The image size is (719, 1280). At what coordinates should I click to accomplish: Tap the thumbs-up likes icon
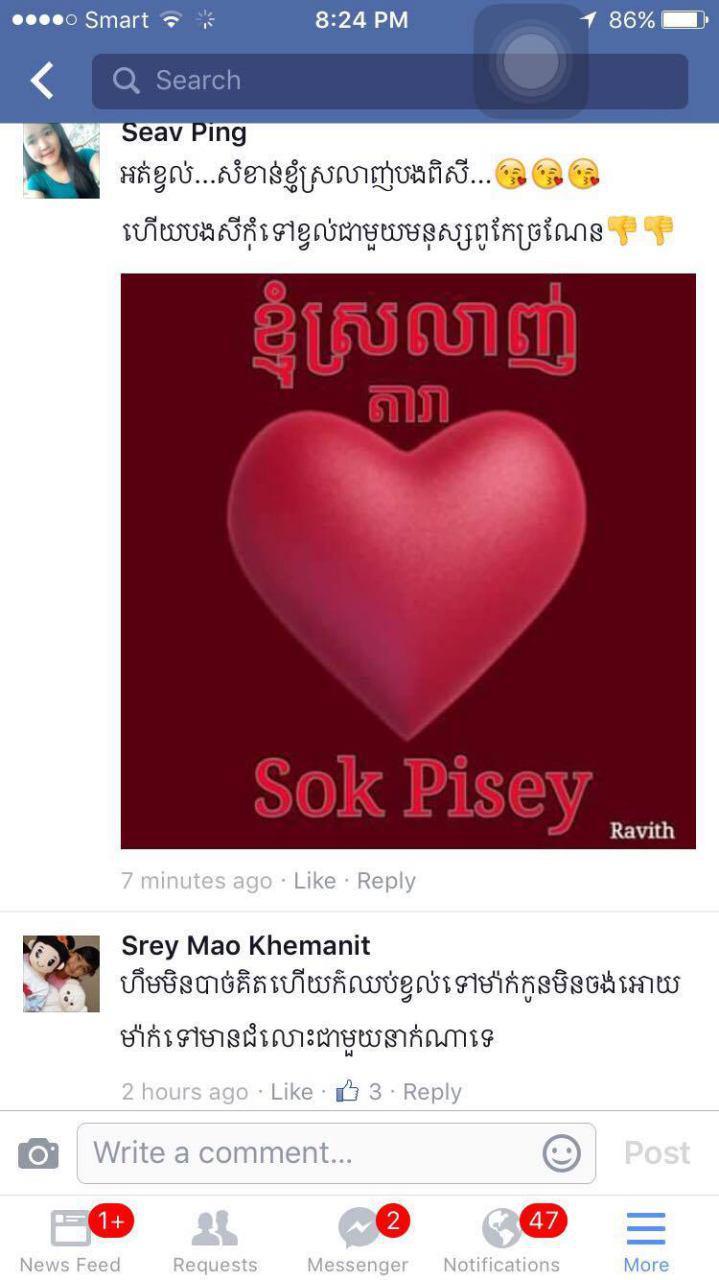click(347, 1091)
